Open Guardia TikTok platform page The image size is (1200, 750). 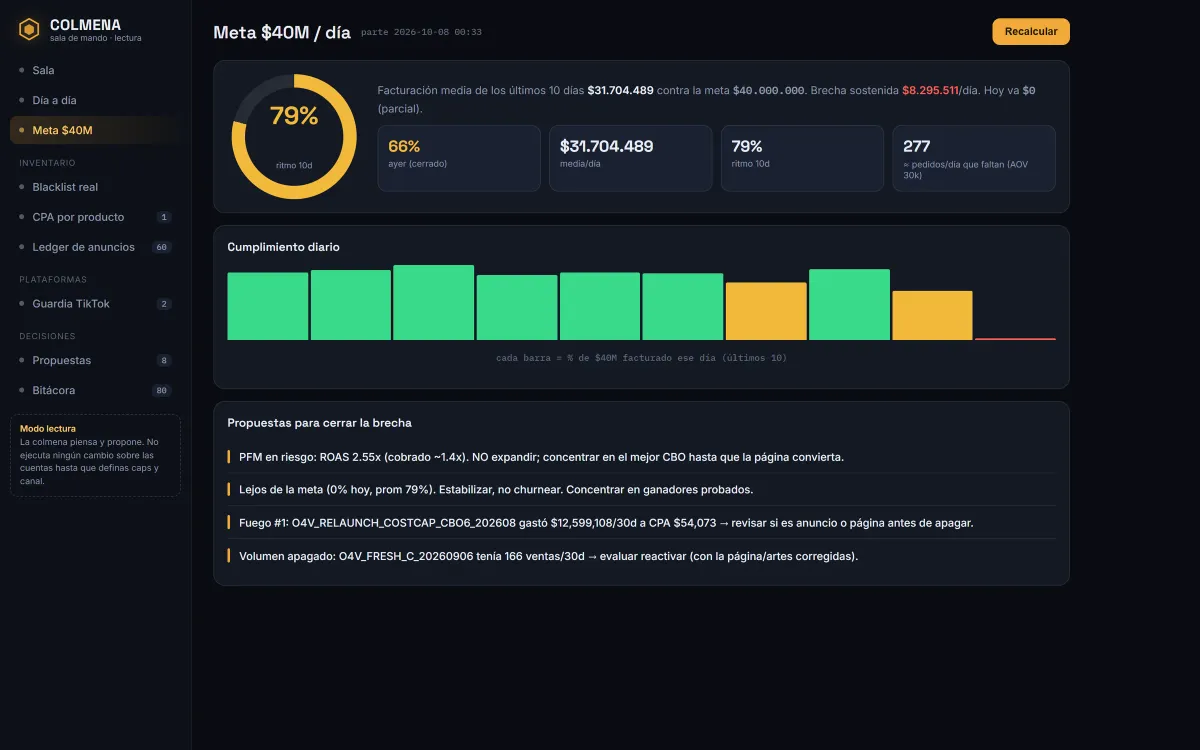click(x=95, y=304)
